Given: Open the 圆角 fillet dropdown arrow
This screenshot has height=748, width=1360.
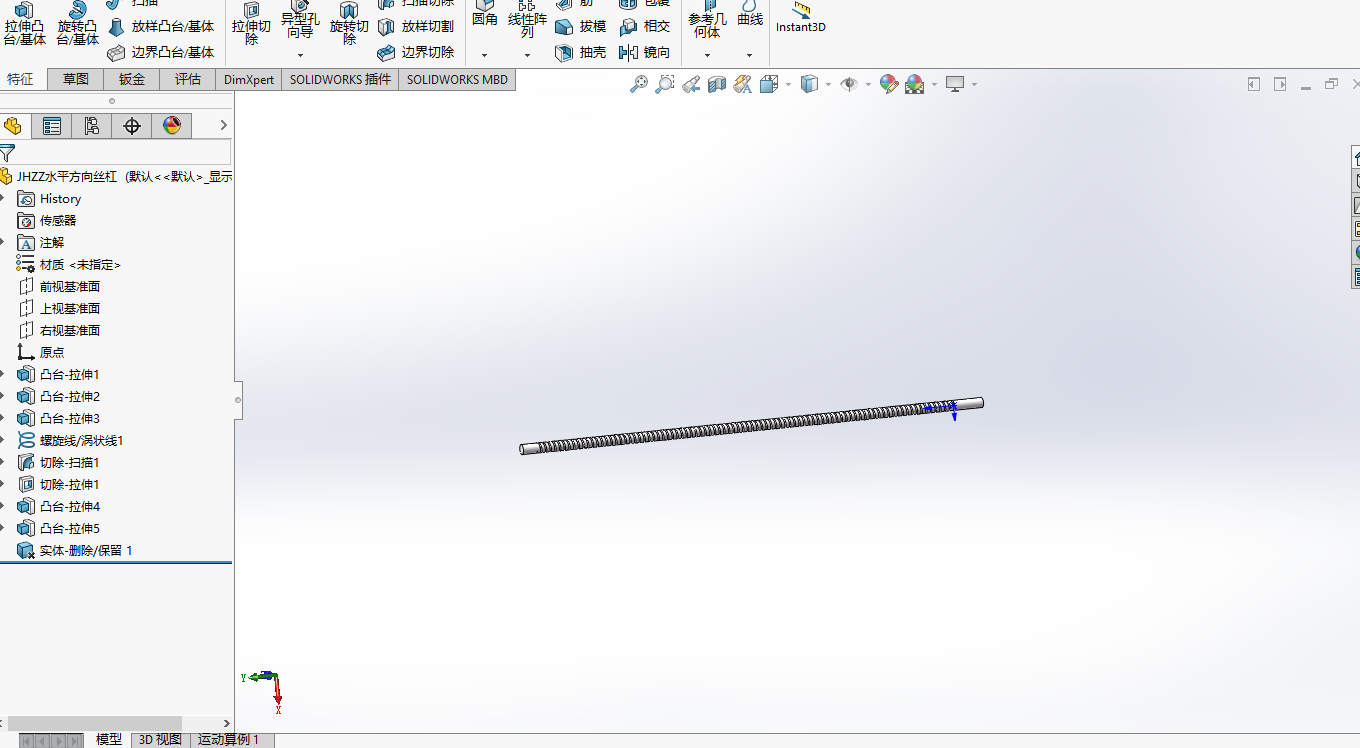Looking at the screenshot, I should tap(484, 55).
